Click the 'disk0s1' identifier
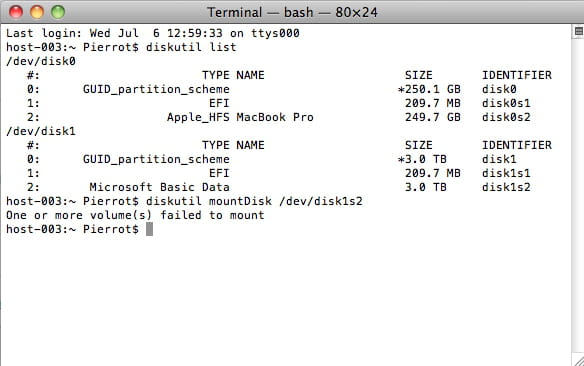This screenshot has width=584, height=366. tap(506, 103)
